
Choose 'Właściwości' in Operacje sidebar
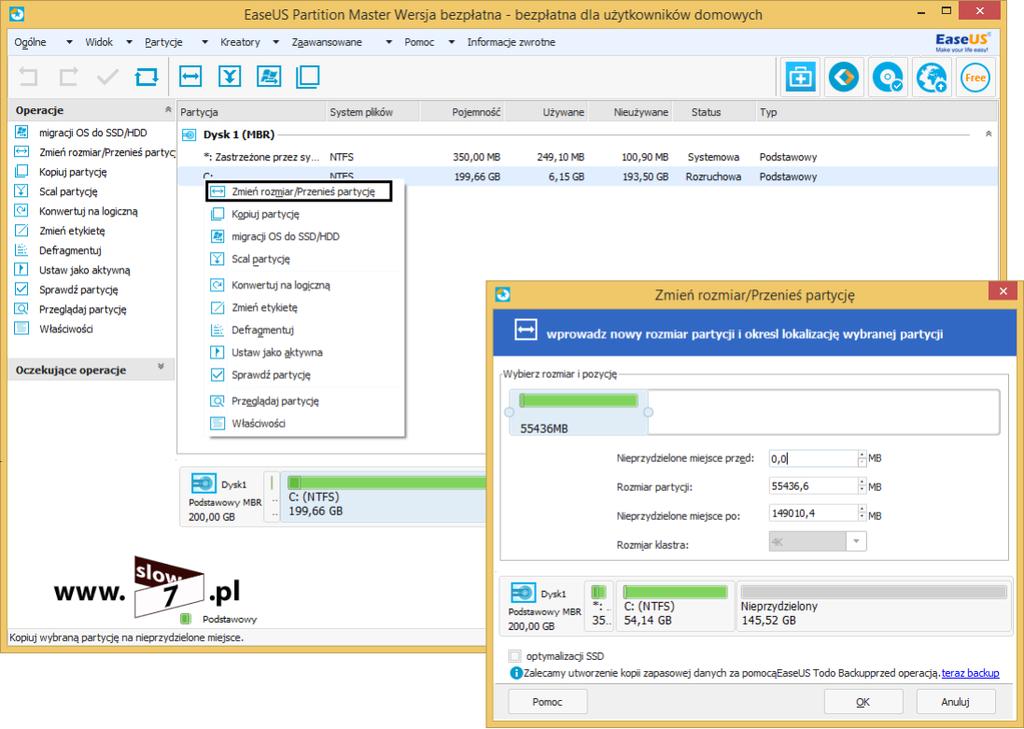pyautogui.click(x=66, y=329)
